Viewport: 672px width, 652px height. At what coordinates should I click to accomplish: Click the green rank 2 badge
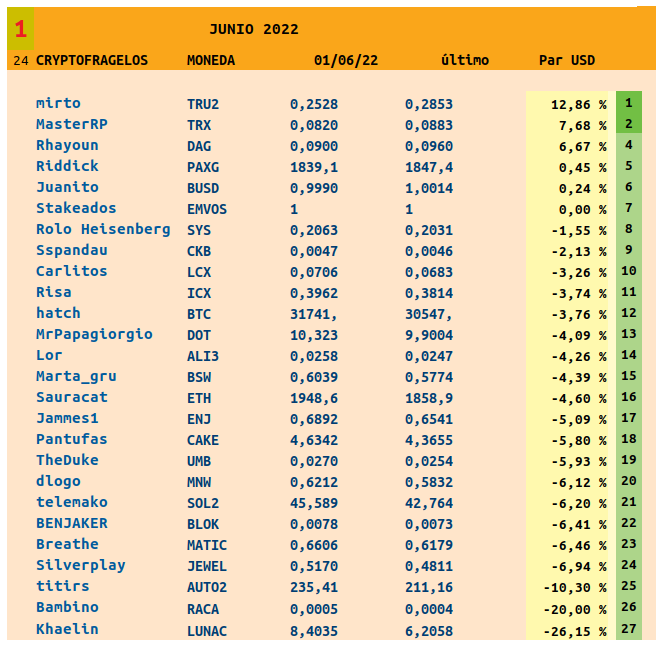click(x=628, y=124)
